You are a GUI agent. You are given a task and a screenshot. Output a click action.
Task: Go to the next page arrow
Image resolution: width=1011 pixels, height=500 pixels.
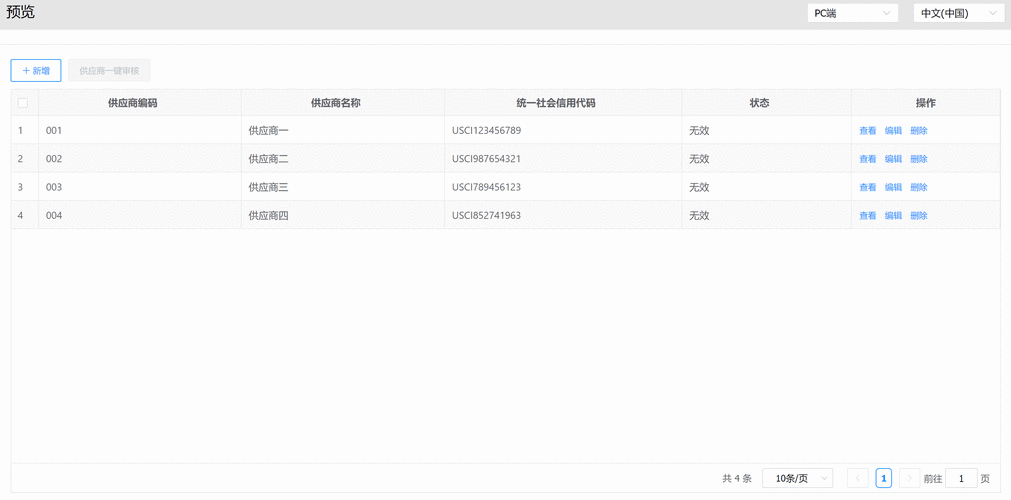point(909,479)
